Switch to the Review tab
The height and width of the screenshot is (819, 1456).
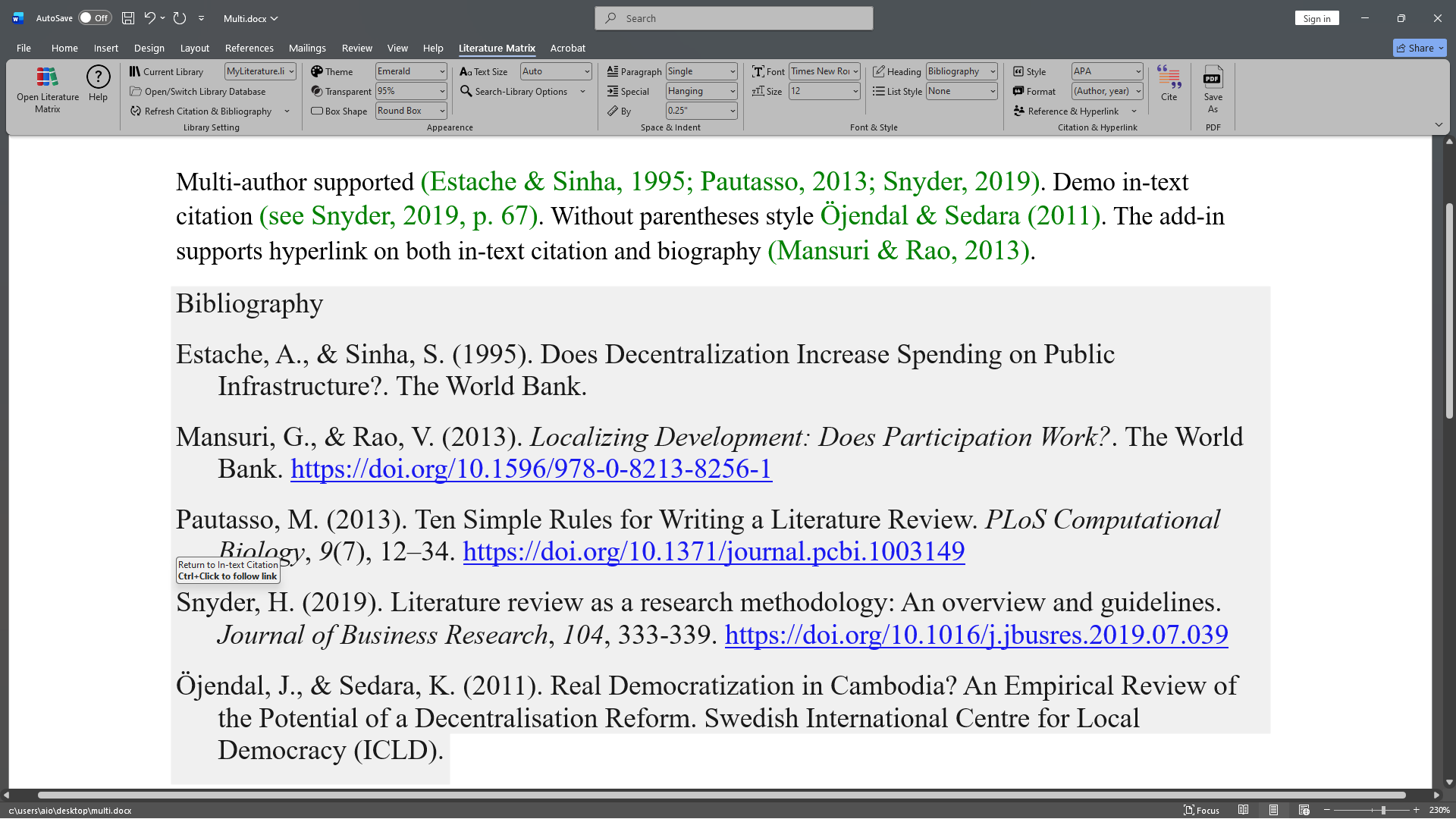click(356, 48)
